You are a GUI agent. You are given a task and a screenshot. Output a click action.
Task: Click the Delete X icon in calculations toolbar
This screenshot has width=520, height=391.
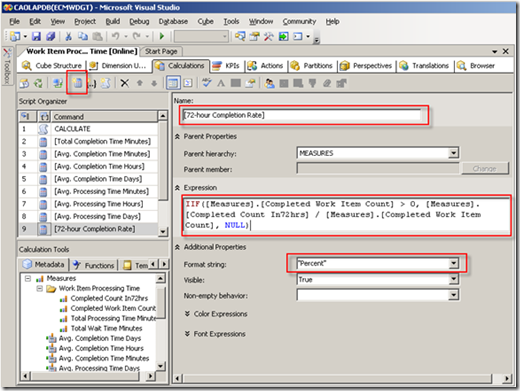[125, 83]
